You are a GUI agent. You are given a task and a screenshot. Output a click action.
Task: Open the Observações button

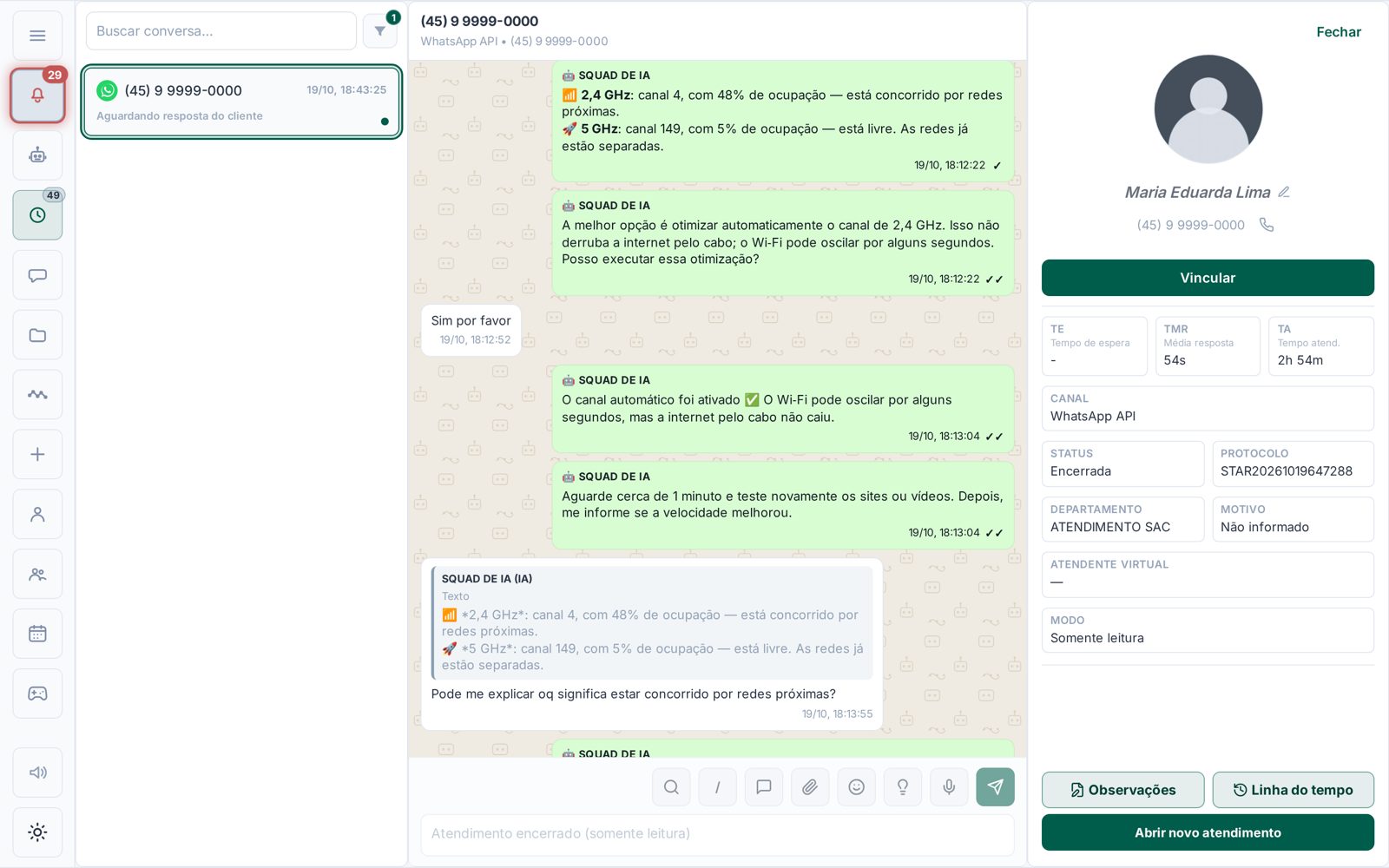click(x=1122, y=790)
